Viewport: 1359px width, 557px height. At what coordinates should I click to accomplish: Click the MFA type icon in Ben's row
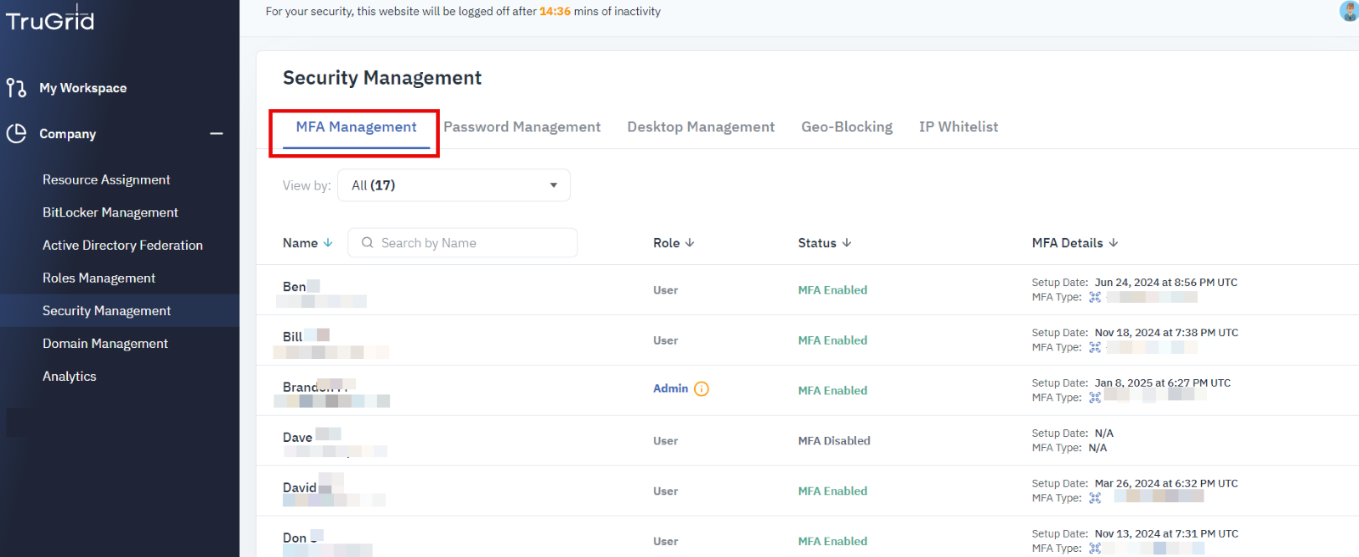point(1095,297)
